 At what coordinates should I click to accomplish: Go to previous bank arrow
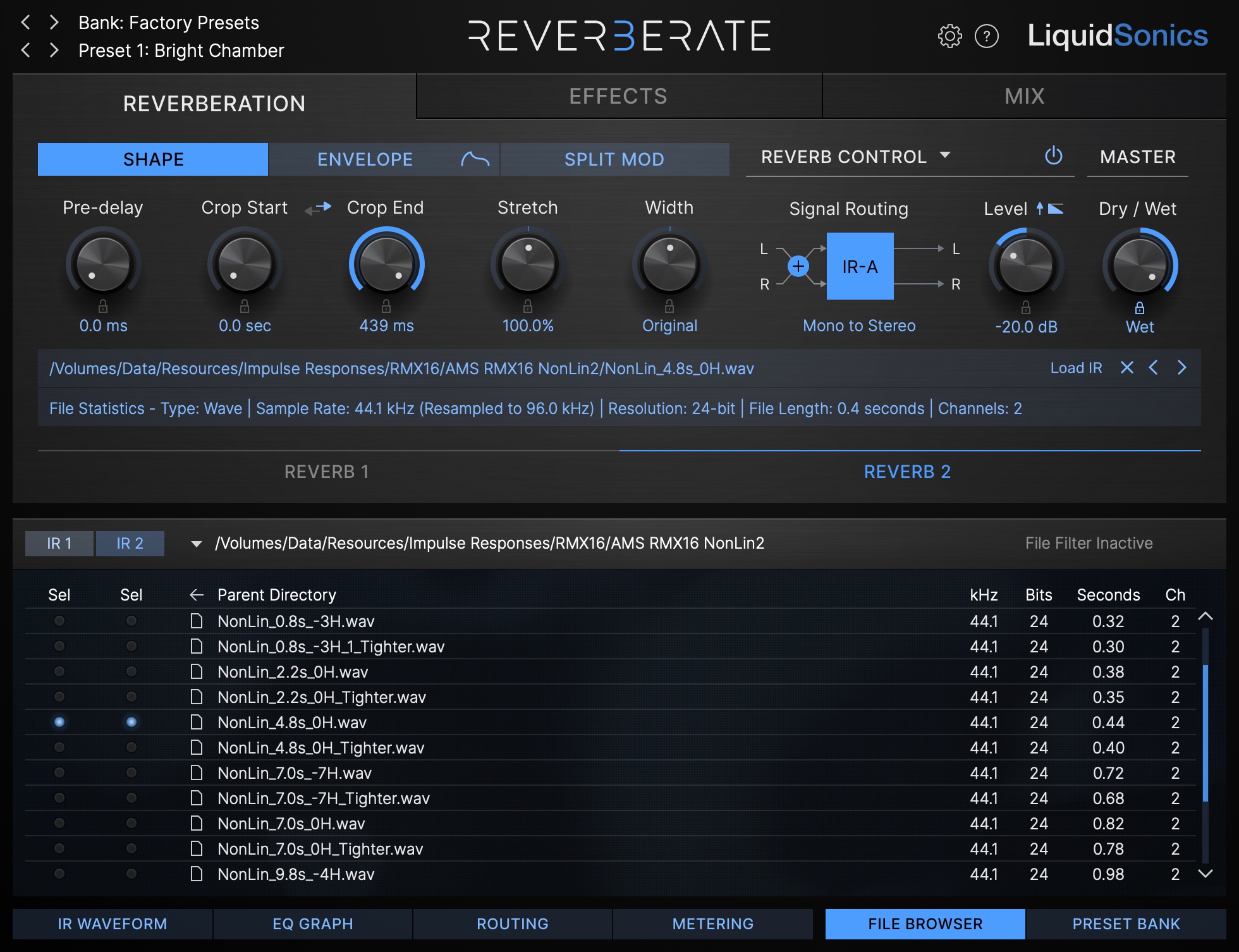[x=26, y=22]
